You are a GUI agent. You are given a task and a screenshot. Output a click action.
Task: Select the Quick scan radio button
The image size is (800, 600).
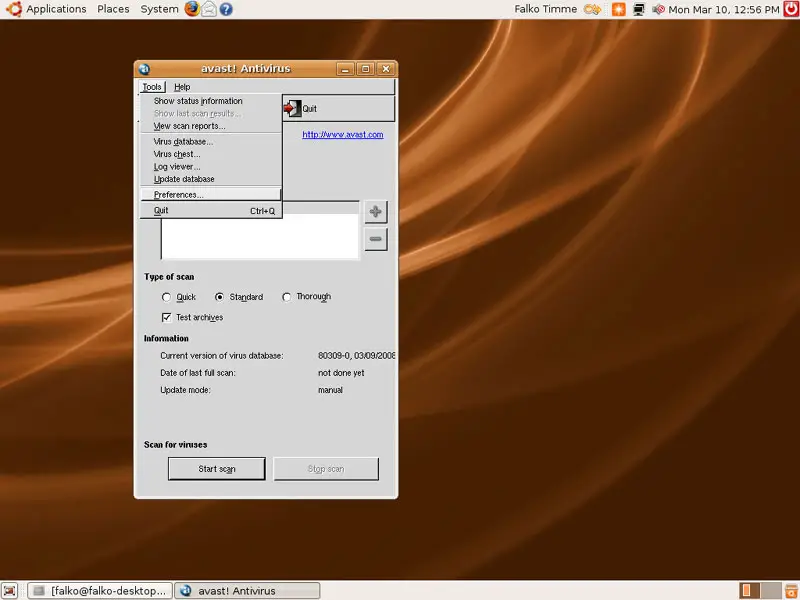[x=166, y=297]
